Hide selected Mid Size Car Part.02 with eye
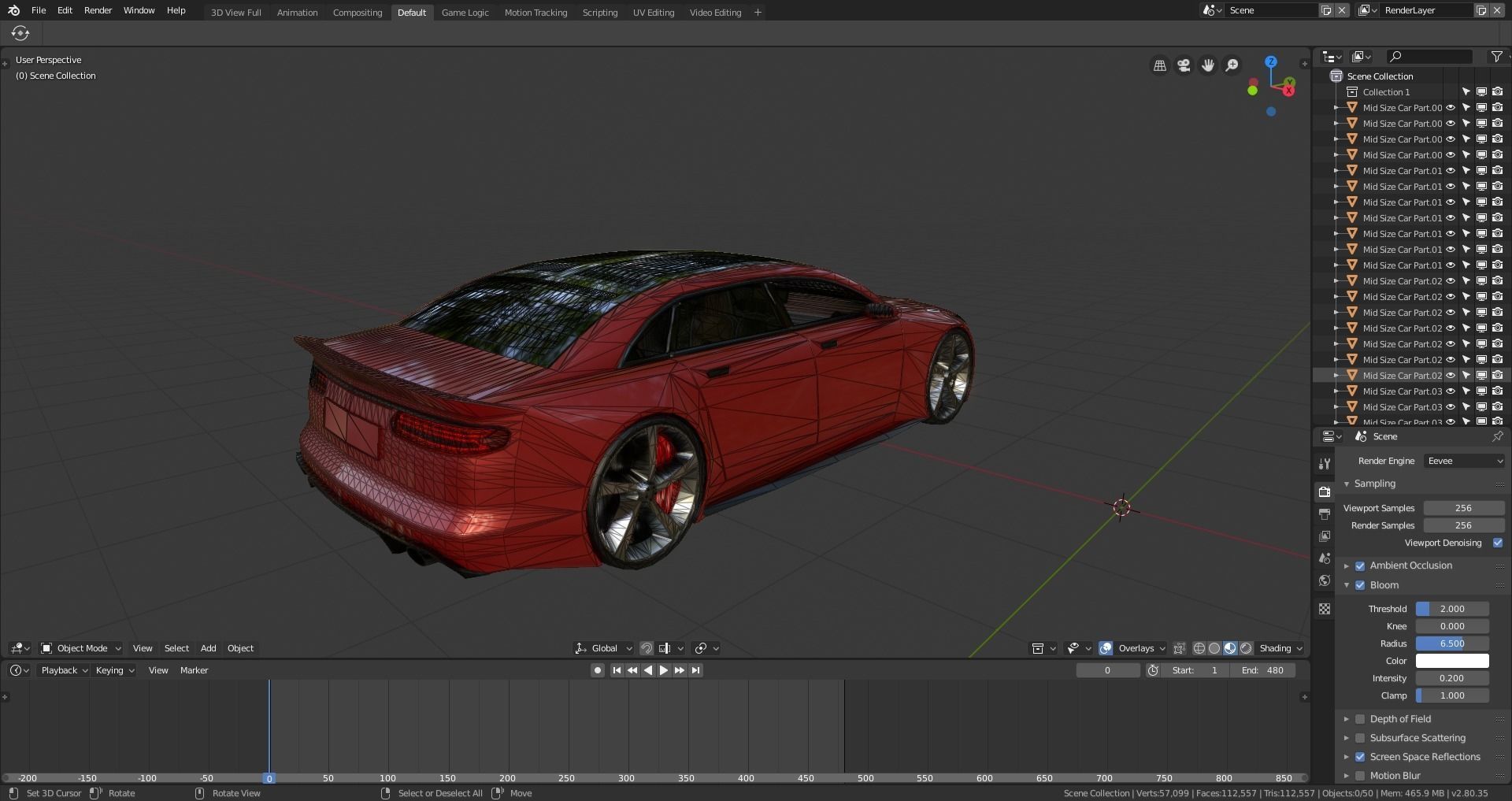 (1451, 376)
